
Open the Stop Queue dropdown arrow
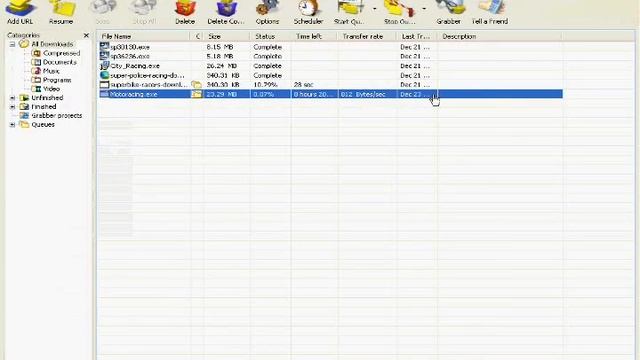(x=424, y=9)
